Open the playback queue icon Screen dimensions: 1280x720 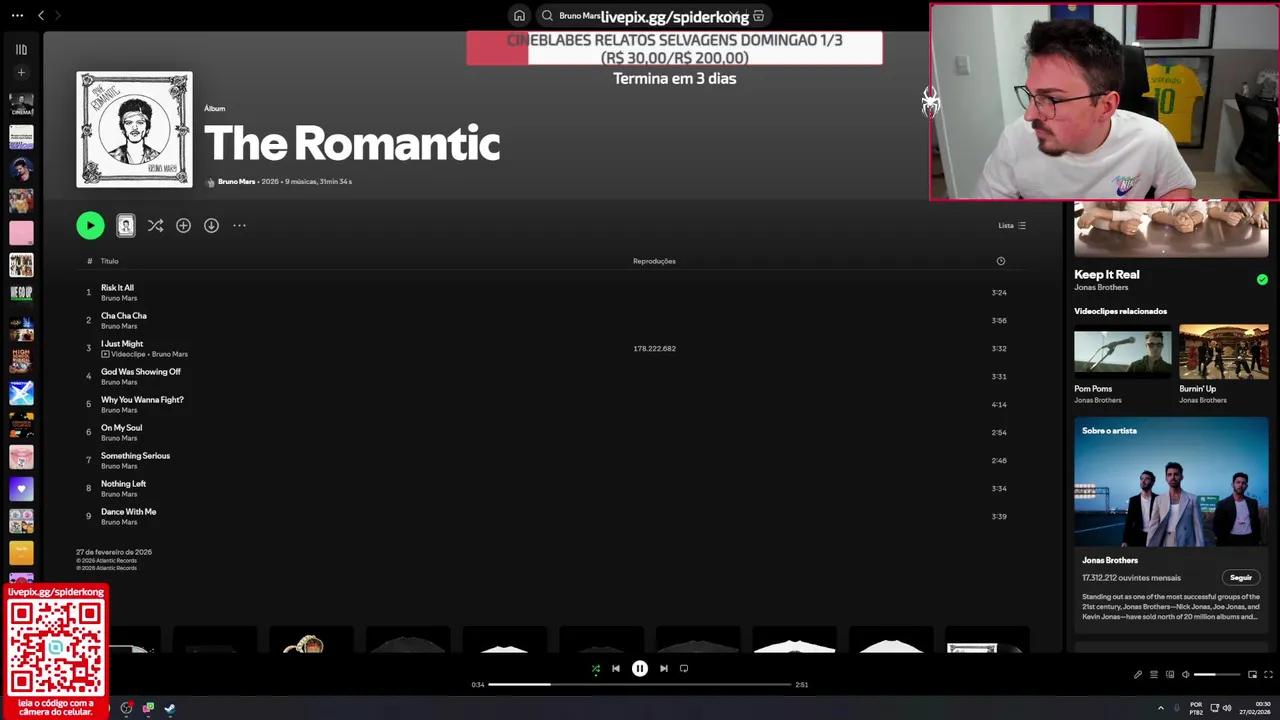[1154, 675]
